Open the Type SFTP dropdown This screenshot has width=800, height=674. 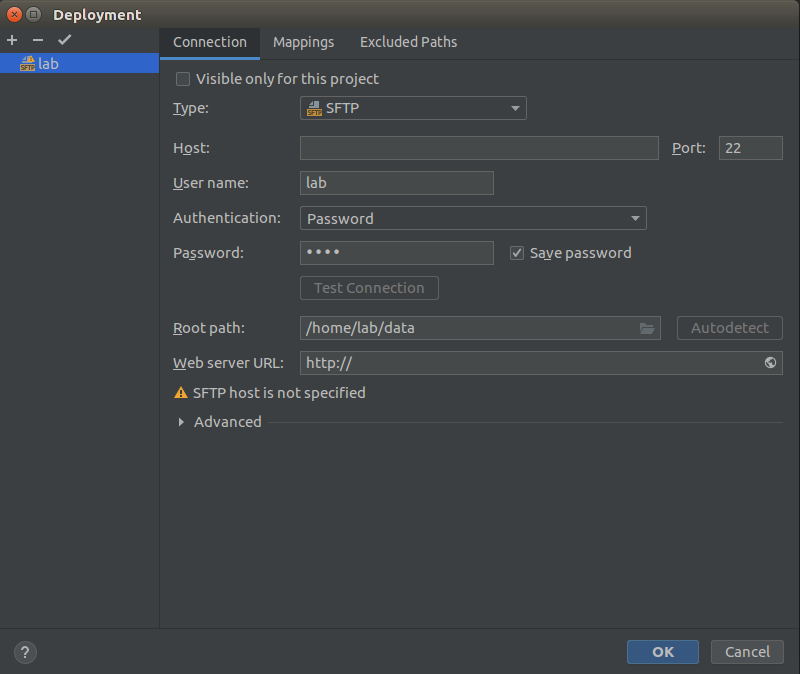pos(413,108)
